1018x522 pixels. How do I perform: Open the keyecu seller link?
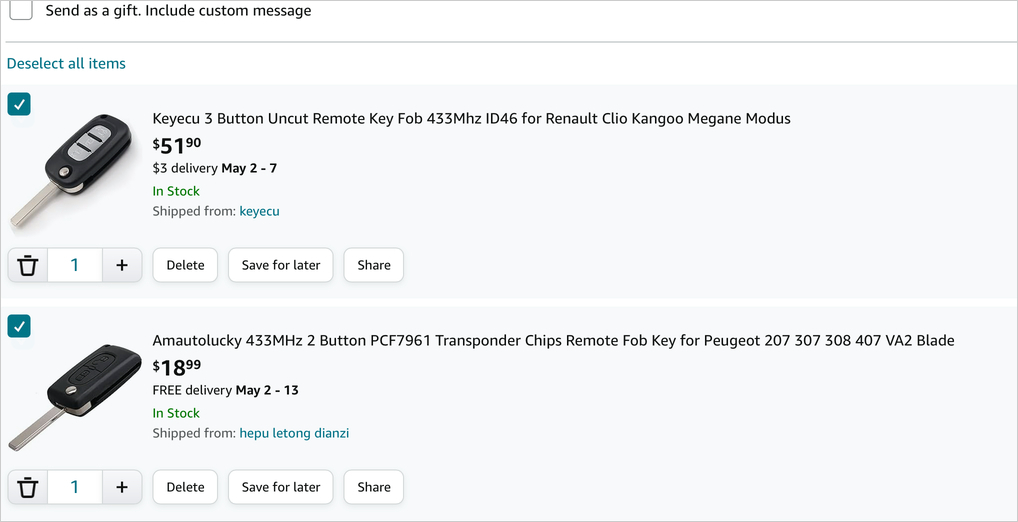pyautogui.click(x=259, y=211)
